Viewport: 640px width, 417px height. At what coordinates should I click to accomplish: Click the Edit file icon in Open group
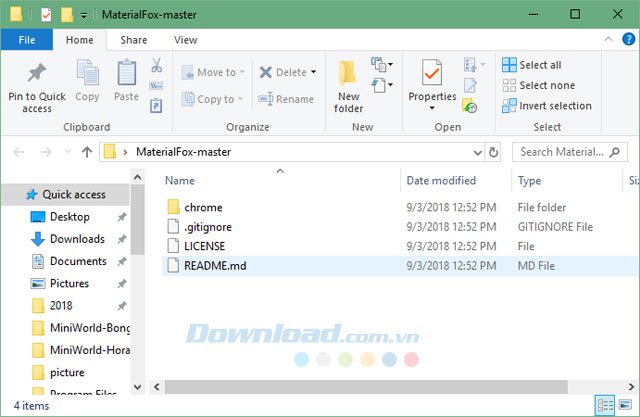470,85
